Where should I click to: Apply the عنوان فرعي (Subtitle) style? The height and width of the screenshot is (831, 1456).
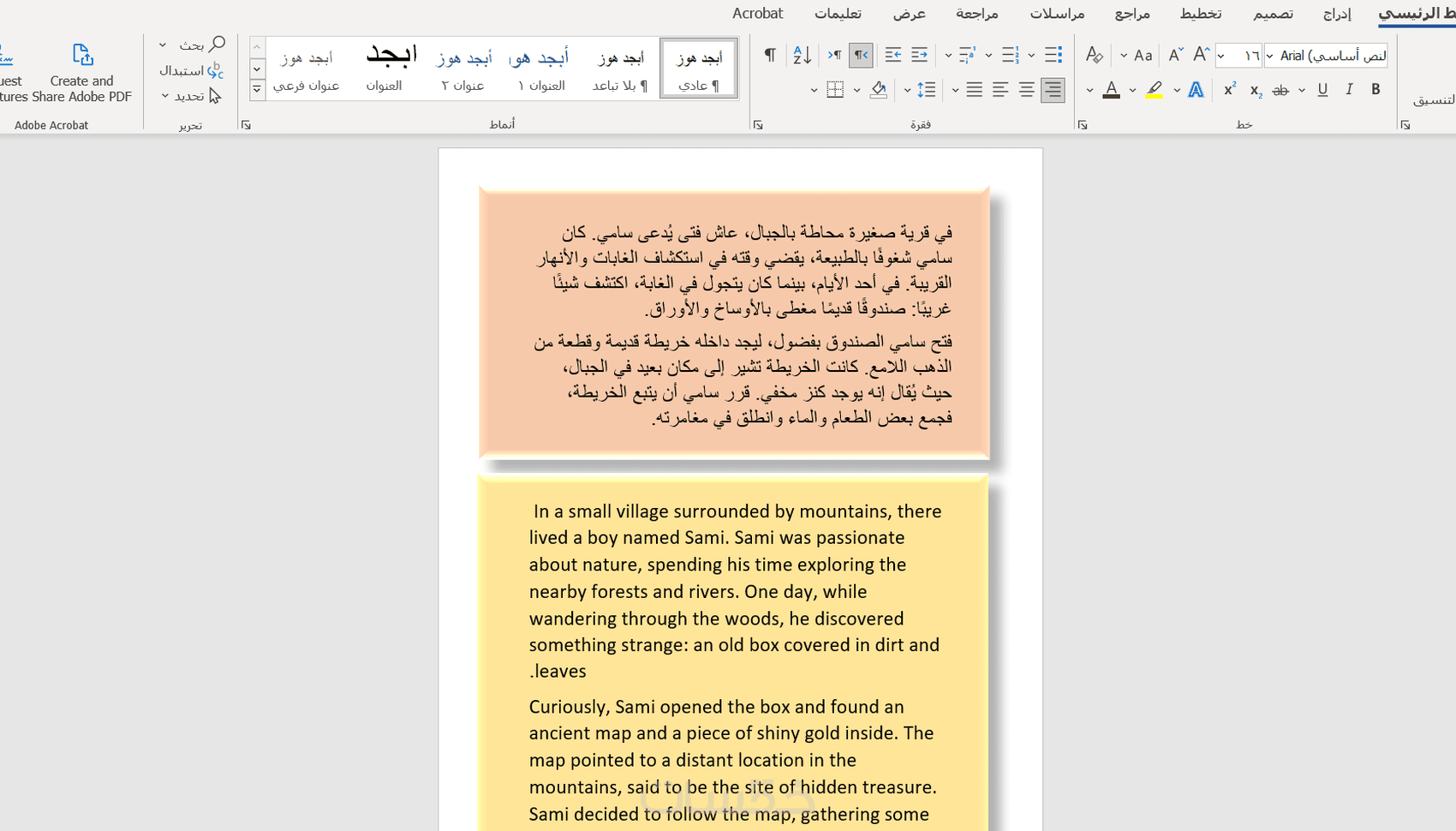[x=306, y=69]
